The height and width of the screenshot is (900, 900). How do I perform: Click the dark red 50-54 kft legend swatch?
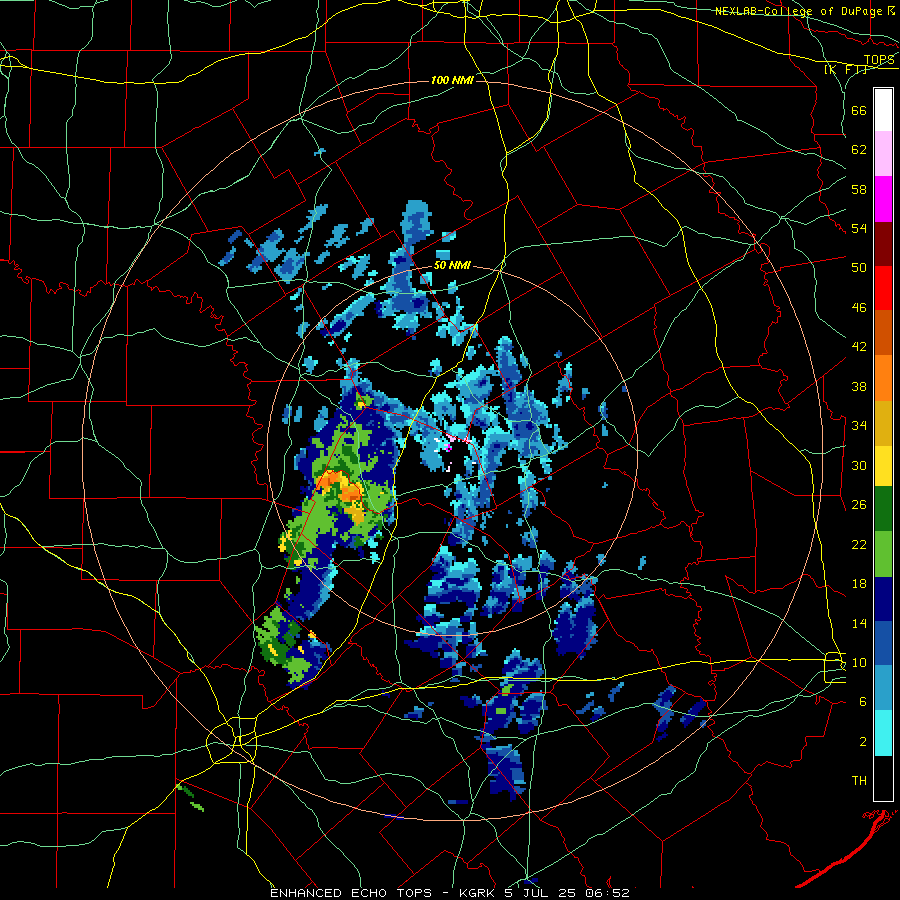pos(883,244)
